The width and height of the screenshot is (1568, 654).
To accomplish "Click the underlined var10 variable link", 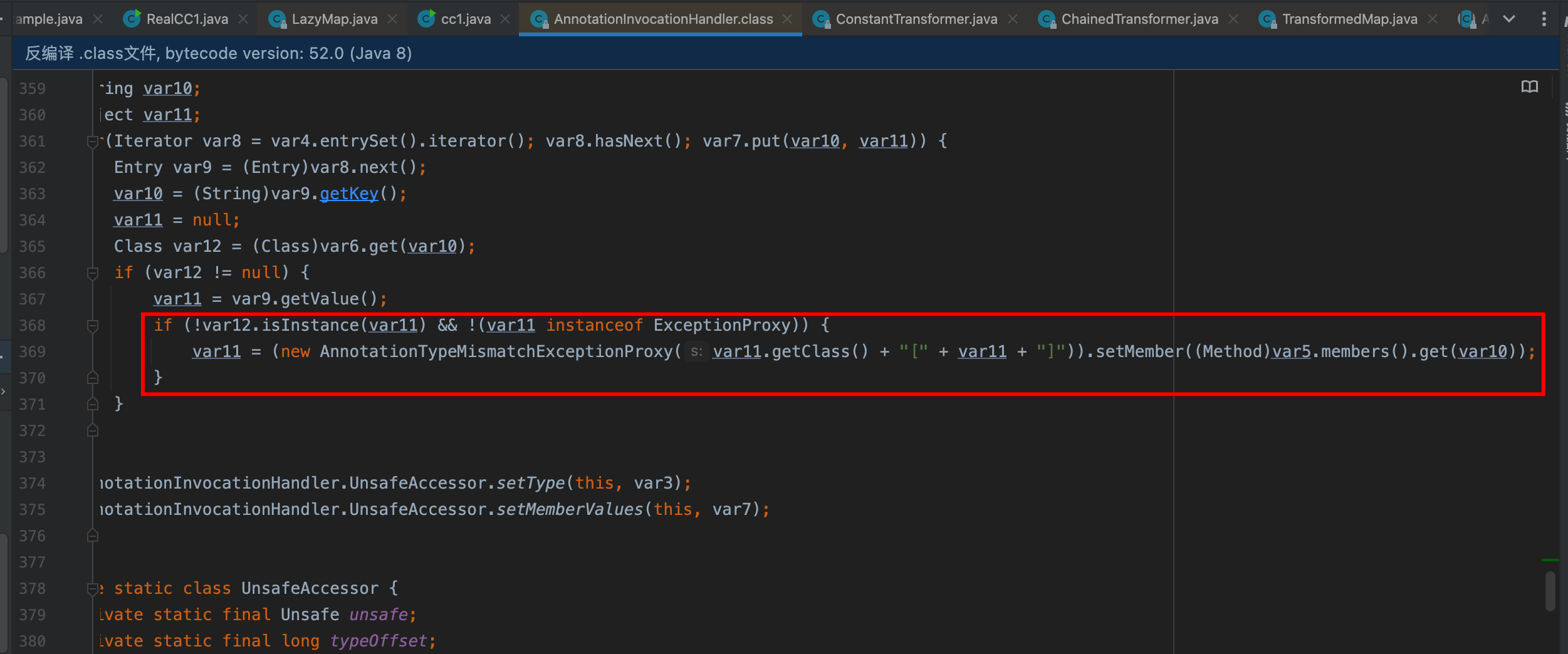I will (x=137, y=193).
